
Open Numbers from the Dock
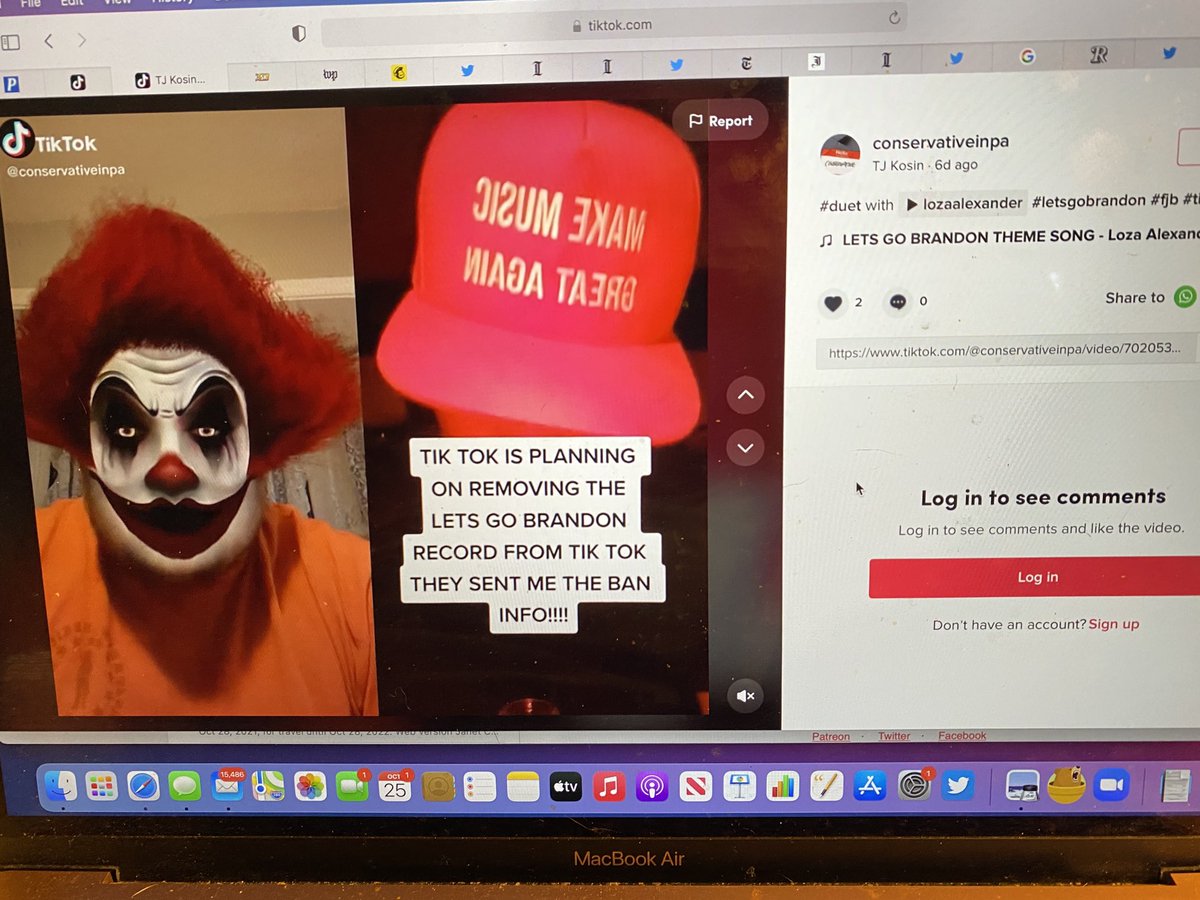[x=782, y=787]
